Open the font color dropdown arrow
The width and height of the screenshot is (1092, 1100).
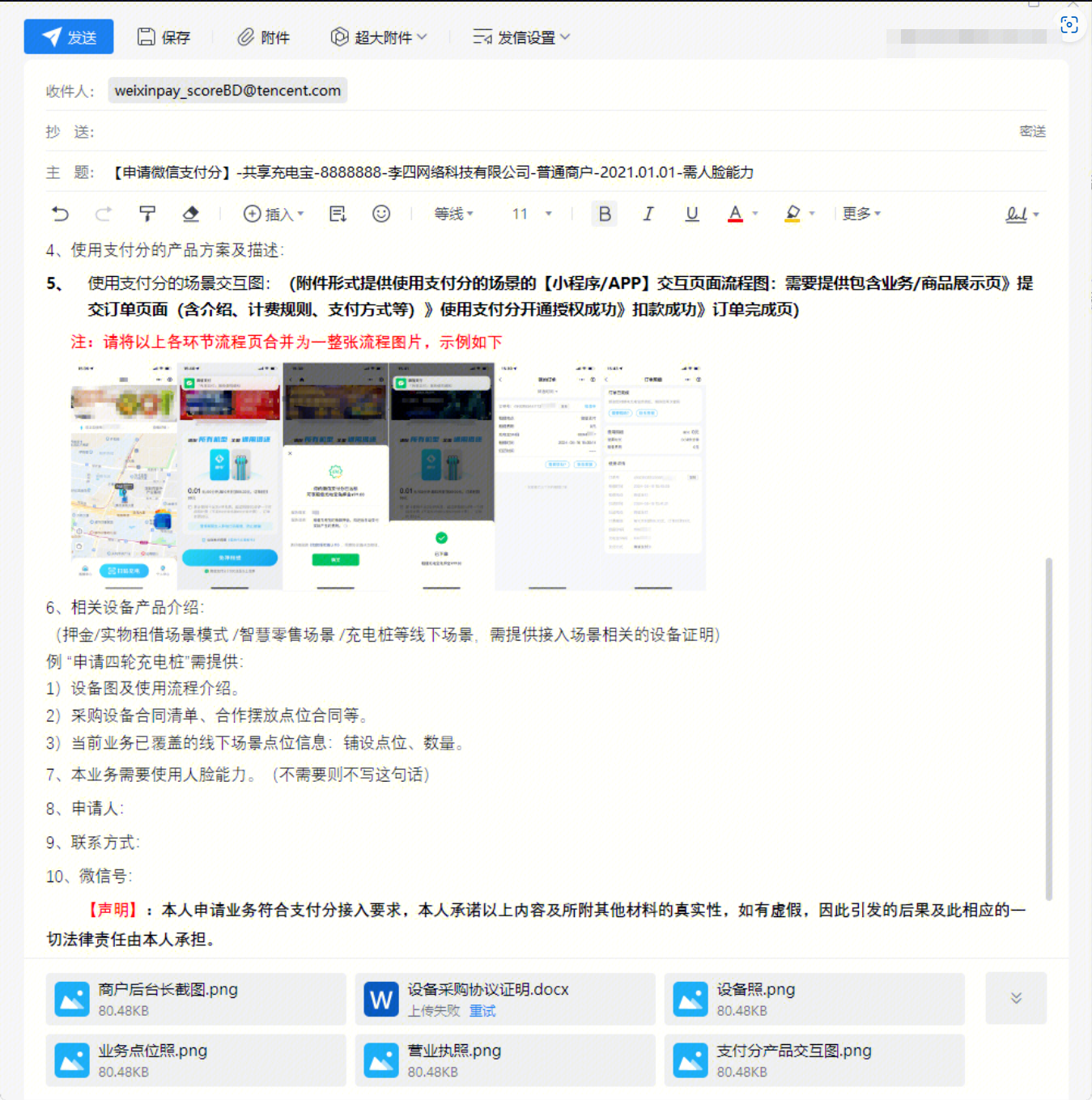[755, 214]
